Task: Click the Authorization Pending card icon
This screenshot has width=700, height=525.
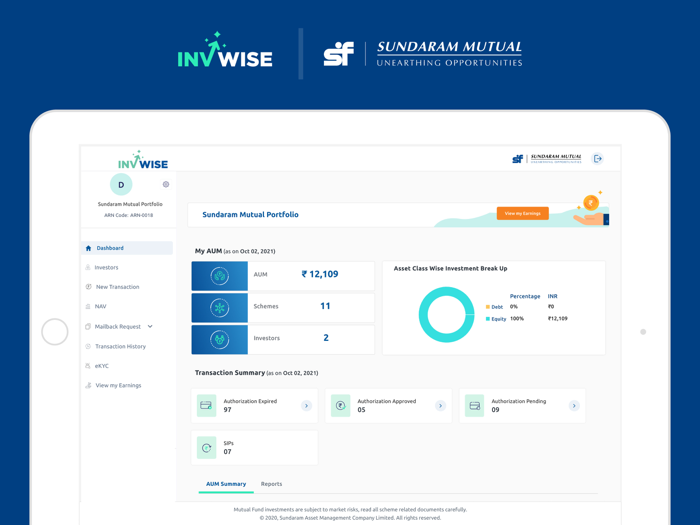Action: [475, 405]
